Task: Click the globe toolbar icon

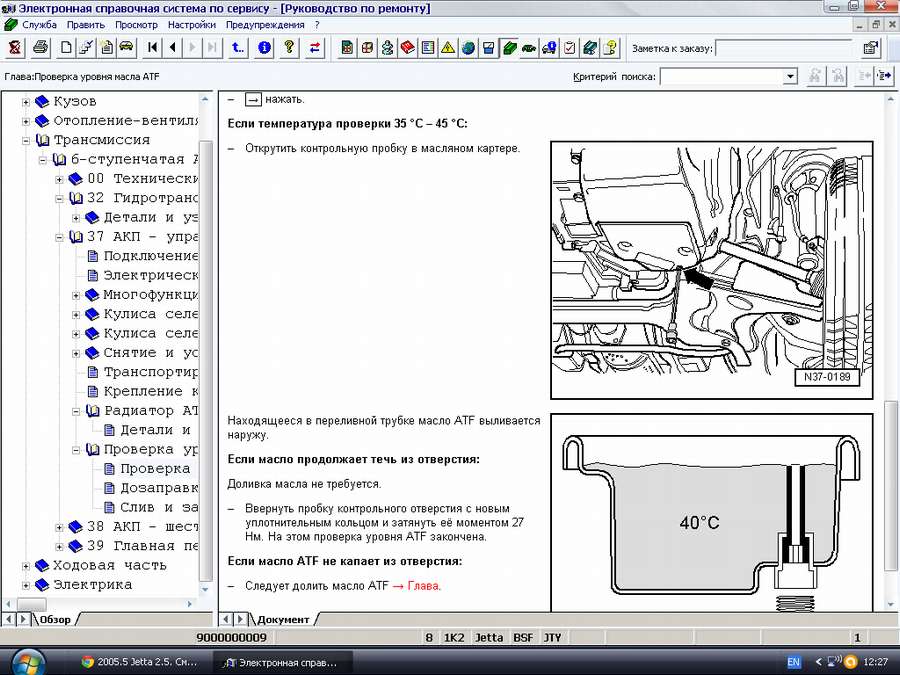Action: [468, 48]
